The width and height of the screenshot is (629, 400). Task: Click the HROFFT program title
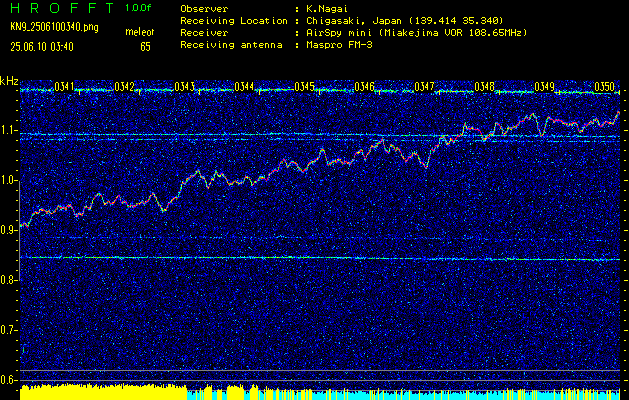pos(62,8)
